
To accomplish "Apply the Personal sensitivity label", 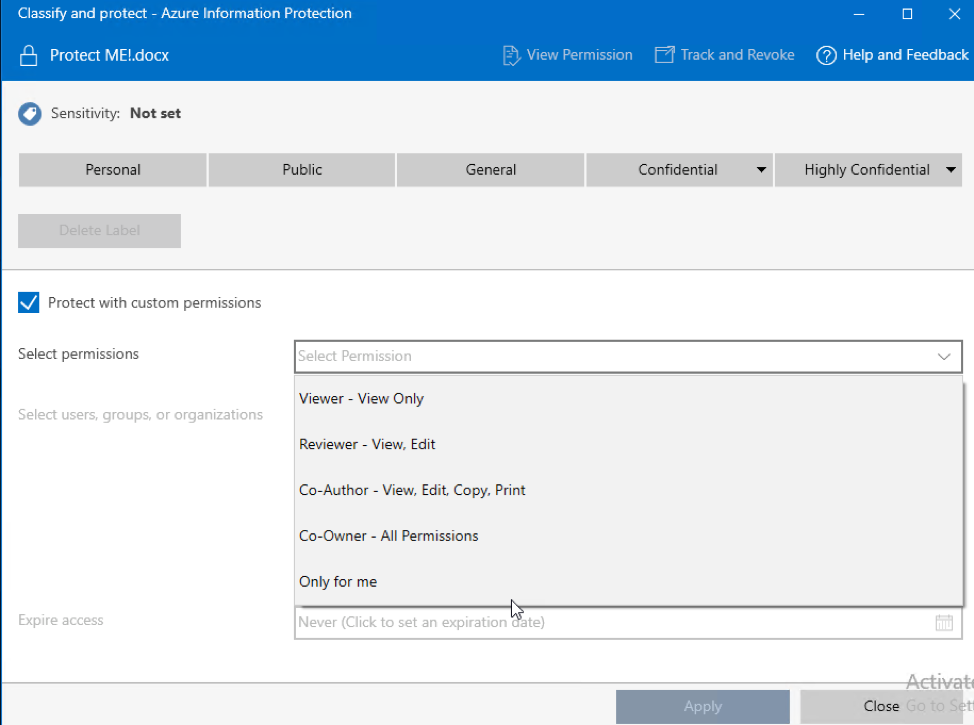I will (x=112, y=170).
